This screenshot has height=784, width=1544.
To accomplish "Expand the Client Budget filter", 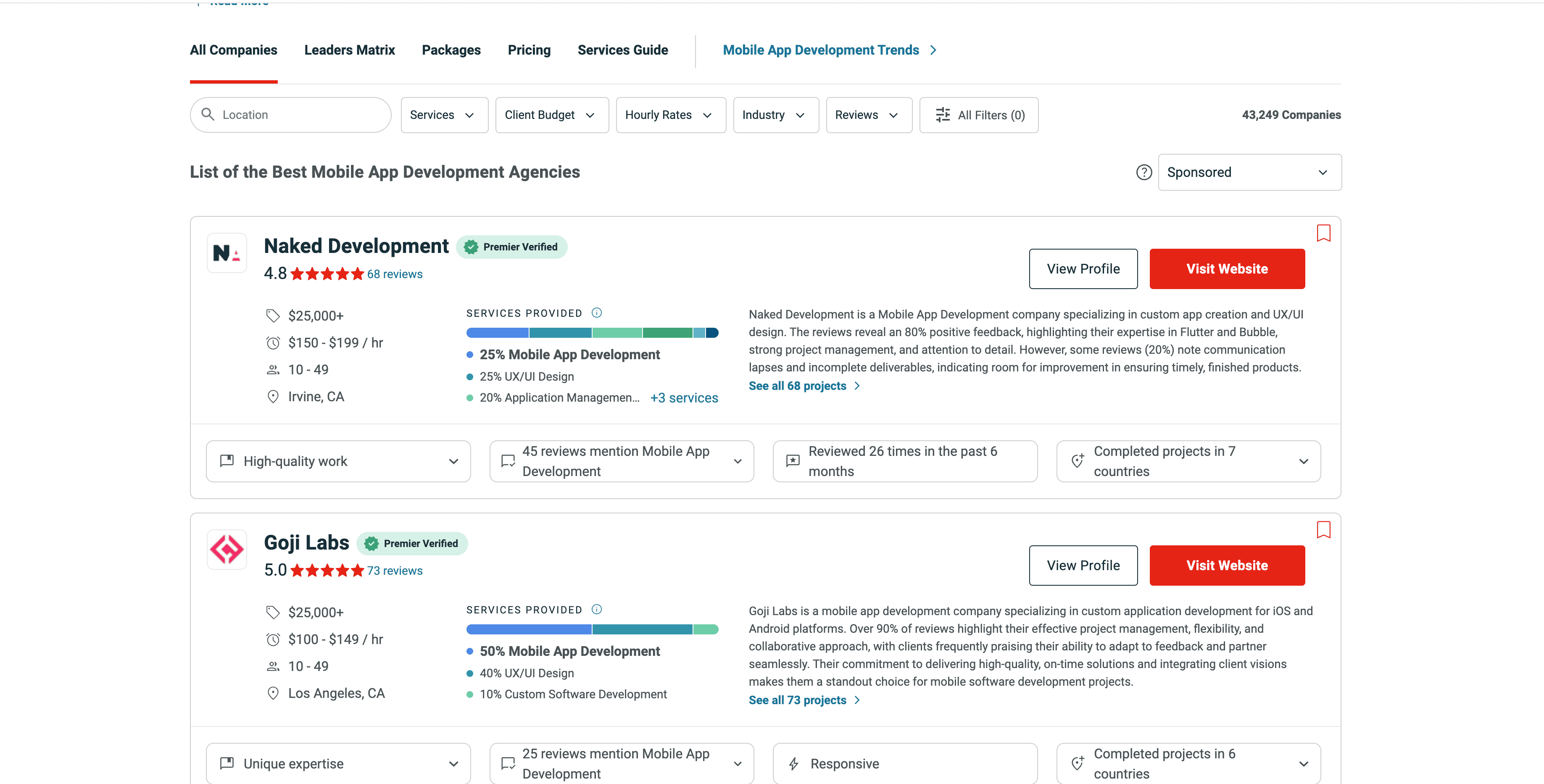I will pyautogui.click(x=551, y=115).
